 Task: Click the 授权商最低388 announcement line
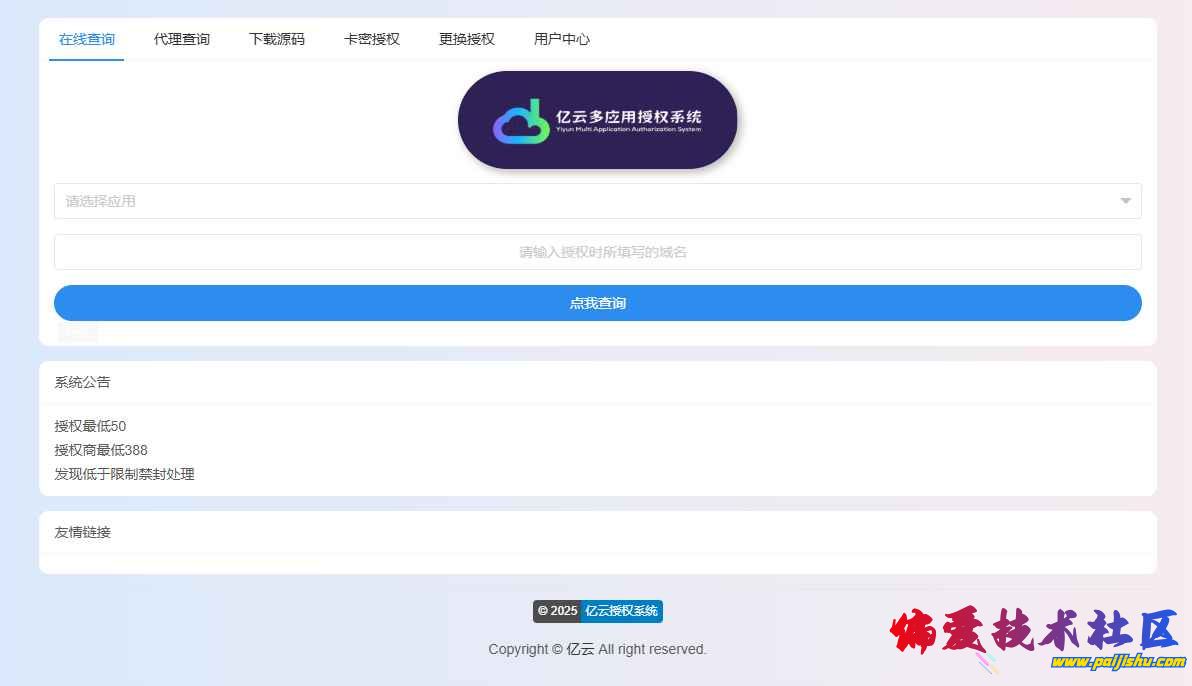[101, 450]
